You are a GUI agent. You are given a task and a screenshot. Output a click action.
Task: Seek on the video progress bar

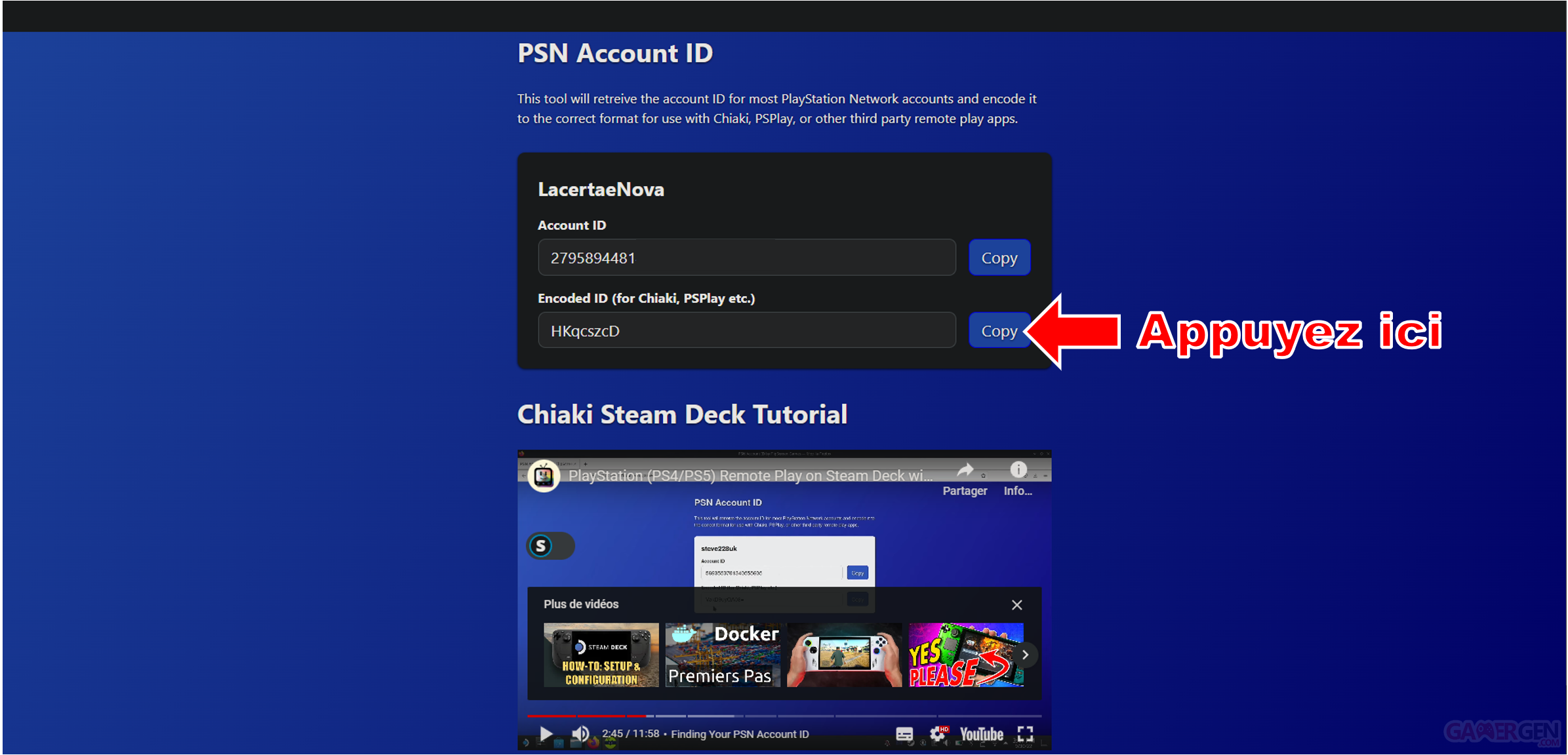click(x=784, y=716)
